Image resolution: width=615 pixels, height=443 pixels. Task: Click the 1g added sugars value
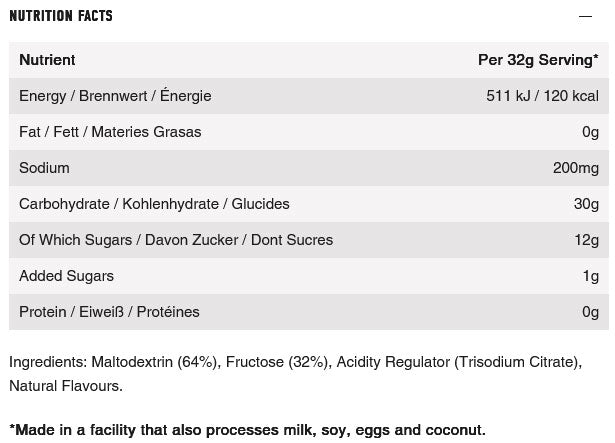pos(590,276)
